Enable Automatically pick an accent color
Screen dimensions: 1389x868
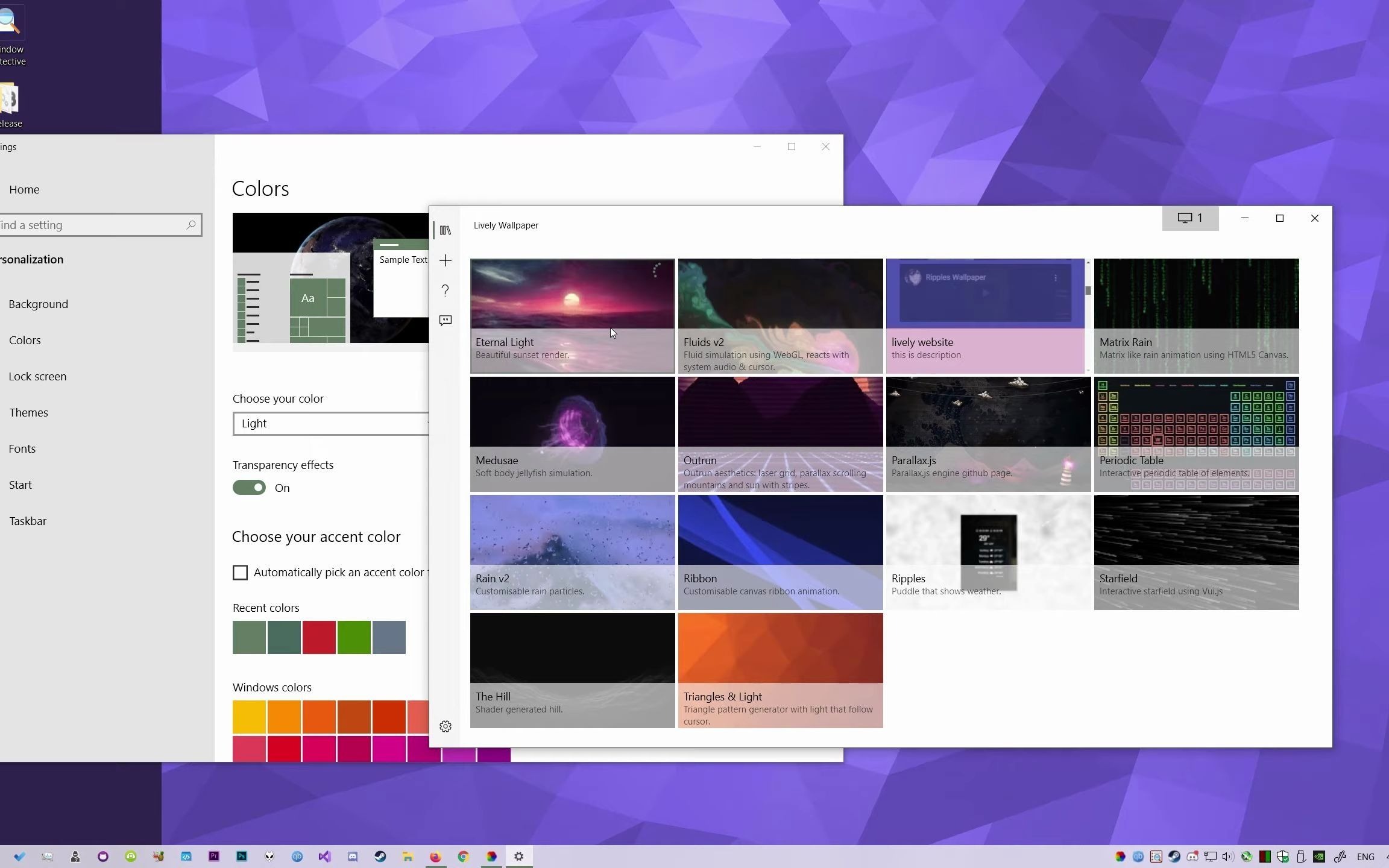click(240, 572)
